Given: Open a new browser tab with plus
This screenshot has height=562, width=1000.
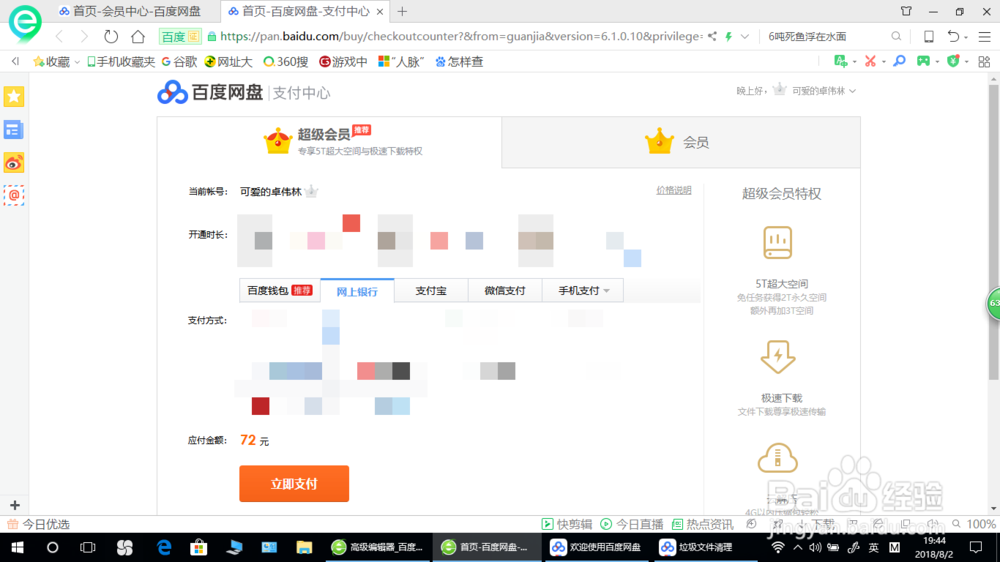Looking at the screenshot, I should tap(402, 11).
